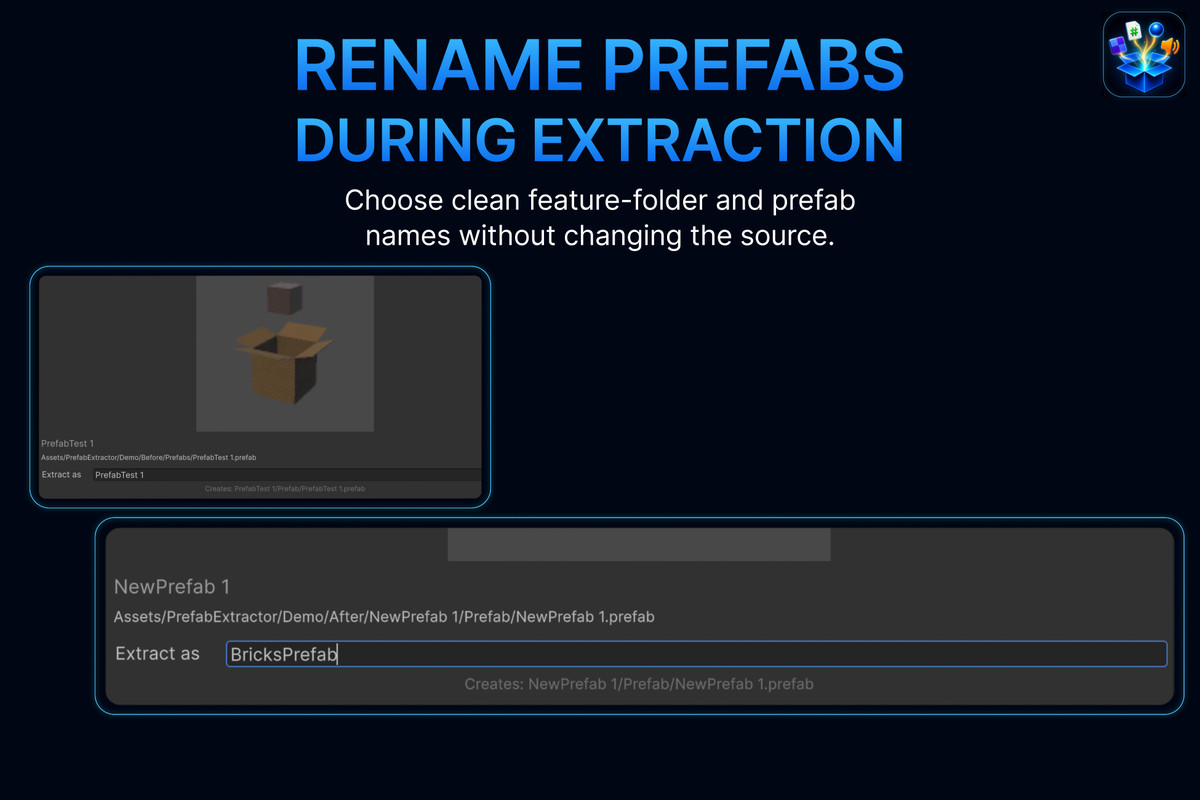Click the Extract as field containing BricksPrefab
Viewport: 1200px width, 800px height.
point(696,654)
